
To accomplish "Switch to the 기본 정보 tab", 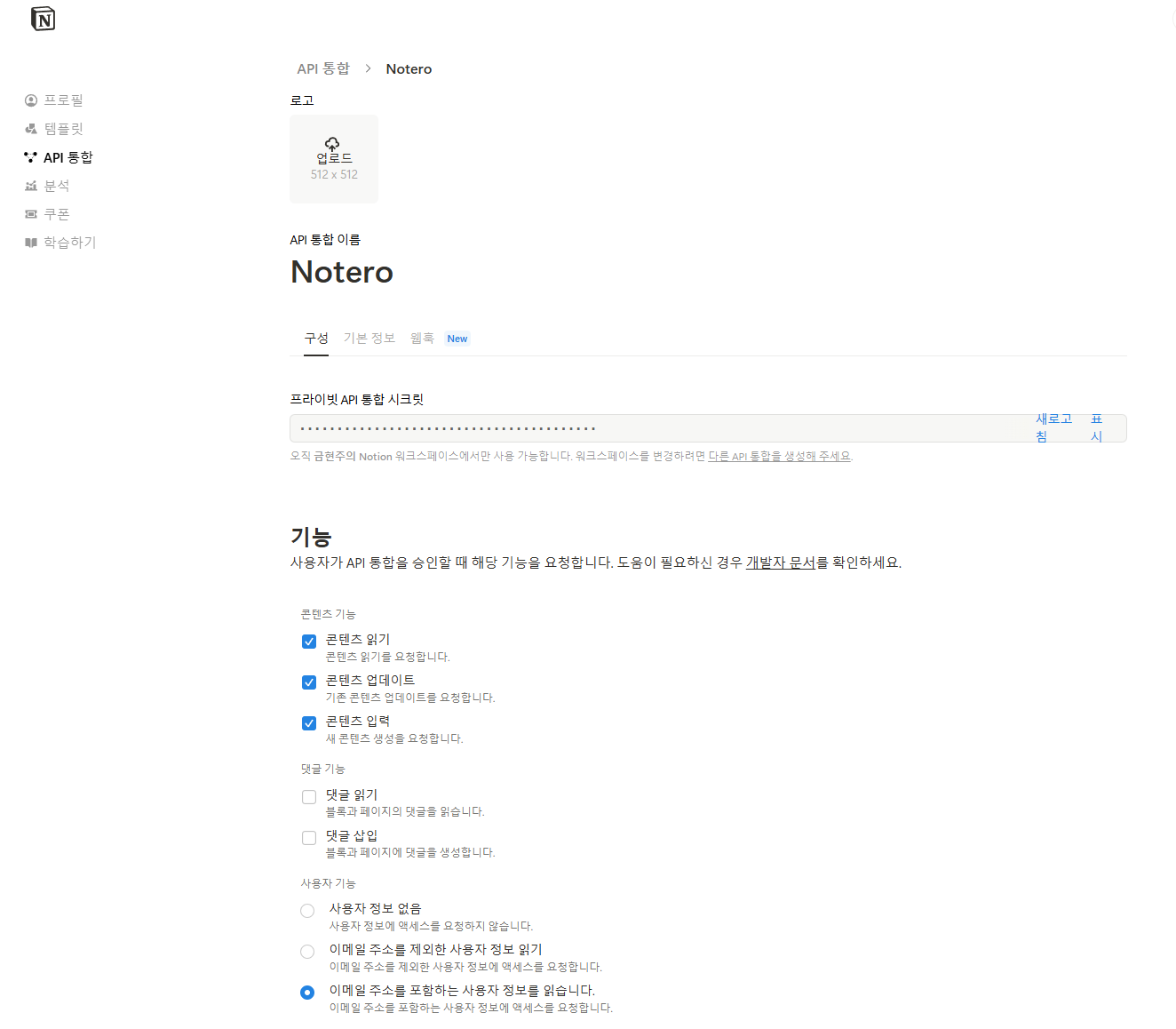I will [369, 339].
